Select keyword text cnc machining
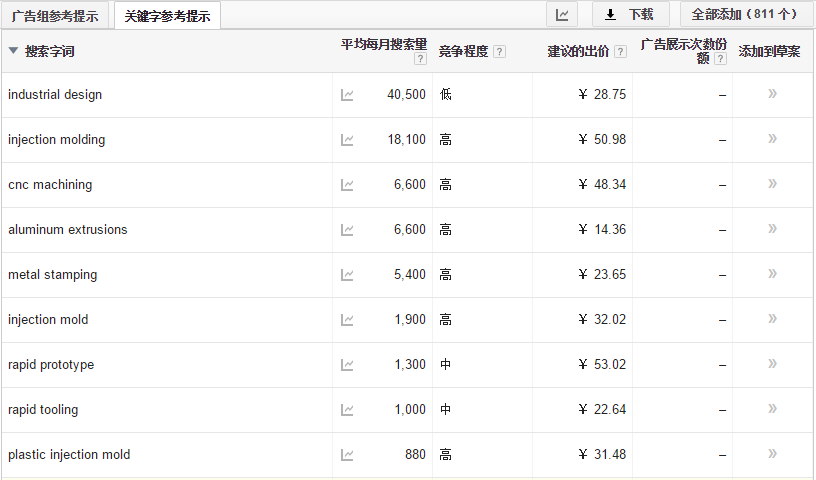Screen dimensions: 816x480 click(x=50, y=185)
